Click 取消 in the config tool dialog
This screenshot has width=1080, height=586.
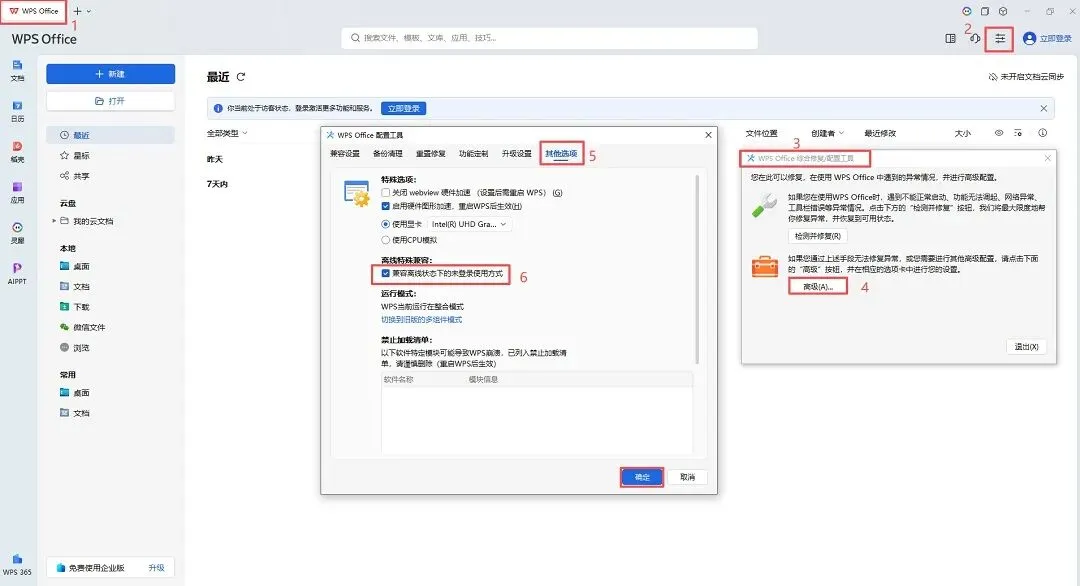click(687, 477)
